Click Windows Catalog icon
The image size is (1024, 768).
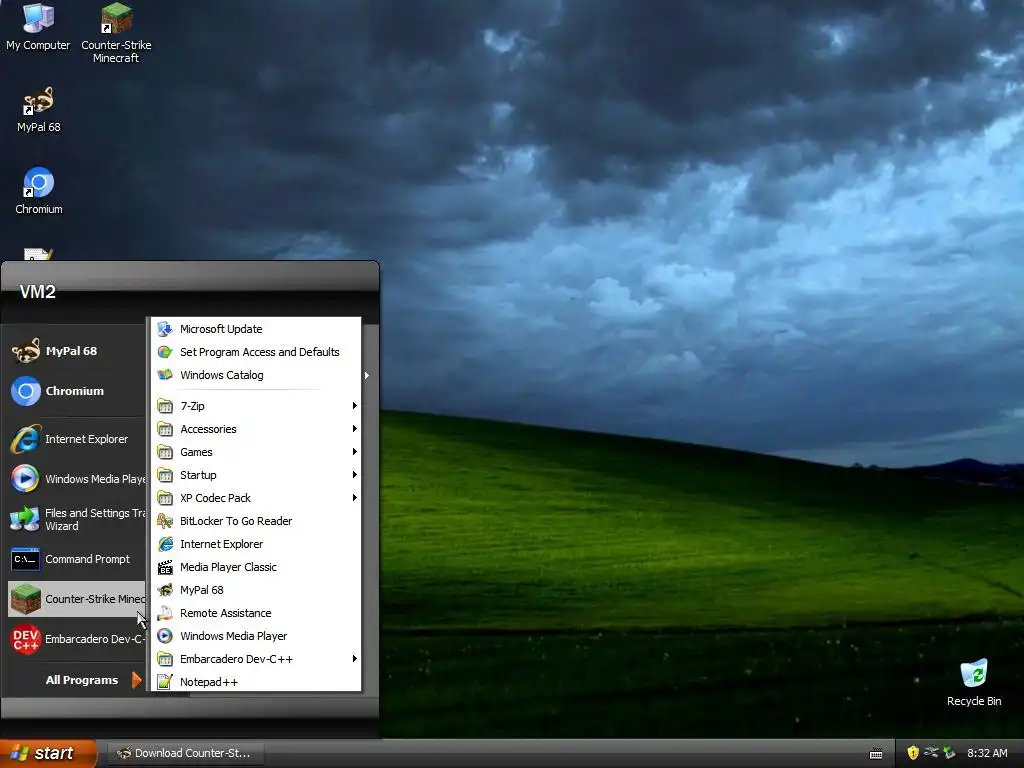click(x=165, y=375)
